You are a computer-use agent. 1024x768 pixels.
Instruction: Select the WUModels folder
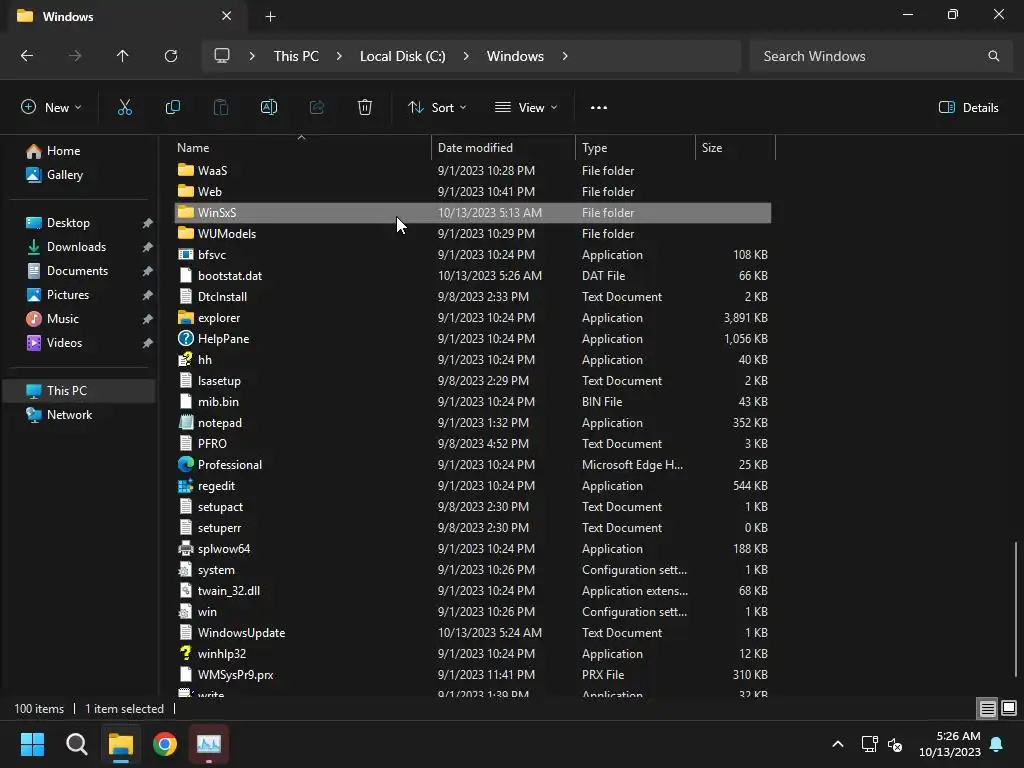tap(473, 234)
